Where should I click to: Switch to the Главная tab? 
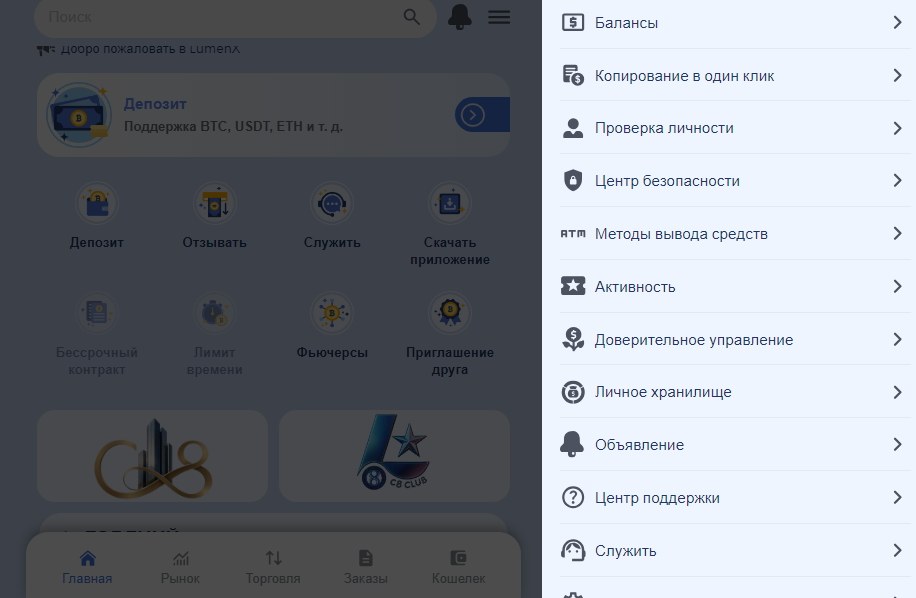87,567
